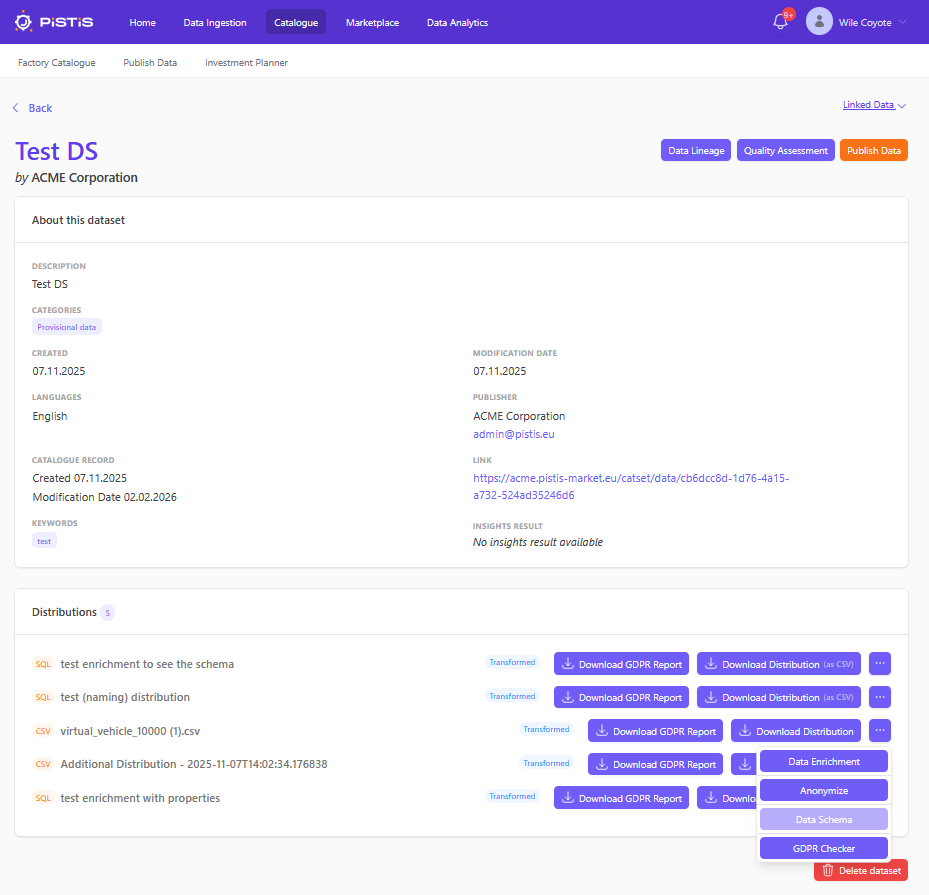Open the admin@pistis.eu email link
Viewport: 929px width, 895px height.
coord(514,434)
